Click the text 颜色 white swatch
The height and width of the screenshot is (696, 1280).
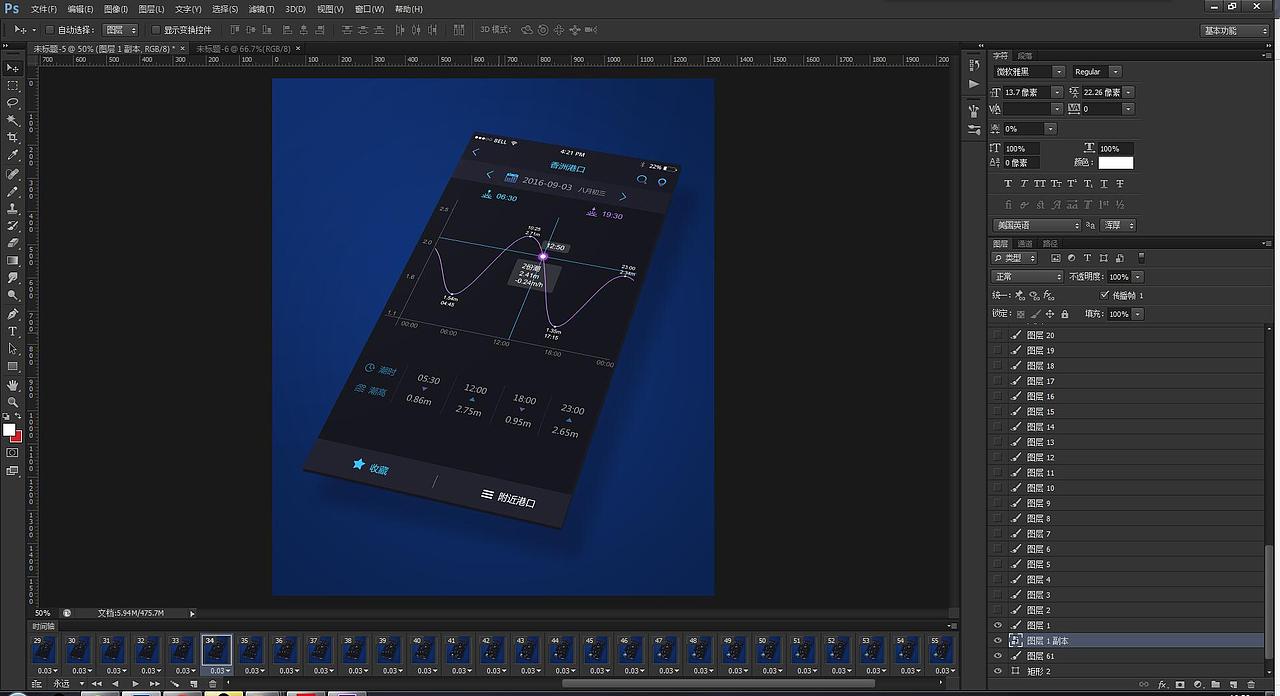(x=1116, y=163)
